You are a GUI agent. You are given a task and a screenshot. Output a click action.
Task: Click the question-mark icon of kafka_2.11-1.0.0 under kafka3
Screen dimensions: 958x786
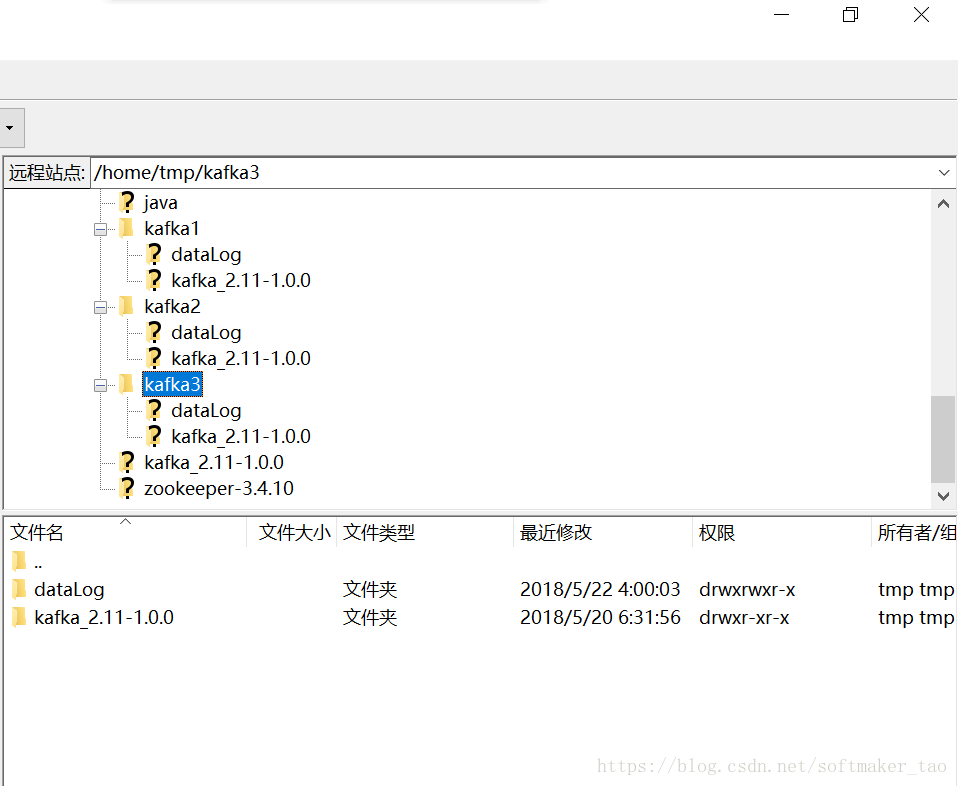point(154,436)
